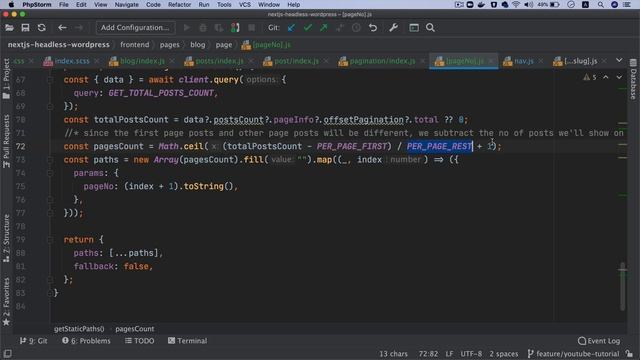640x360 pixels.
Task: Click the Git Rollback undo icon
Action: coord(373,28)
